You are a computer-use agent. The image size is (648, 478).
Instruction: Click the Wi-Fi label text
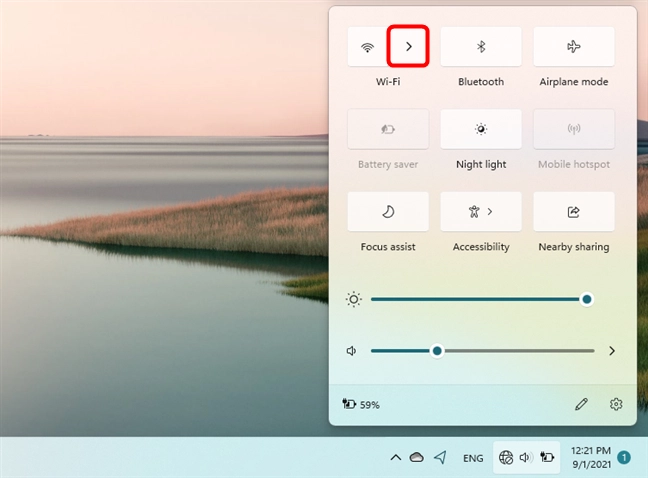point(388,82)
